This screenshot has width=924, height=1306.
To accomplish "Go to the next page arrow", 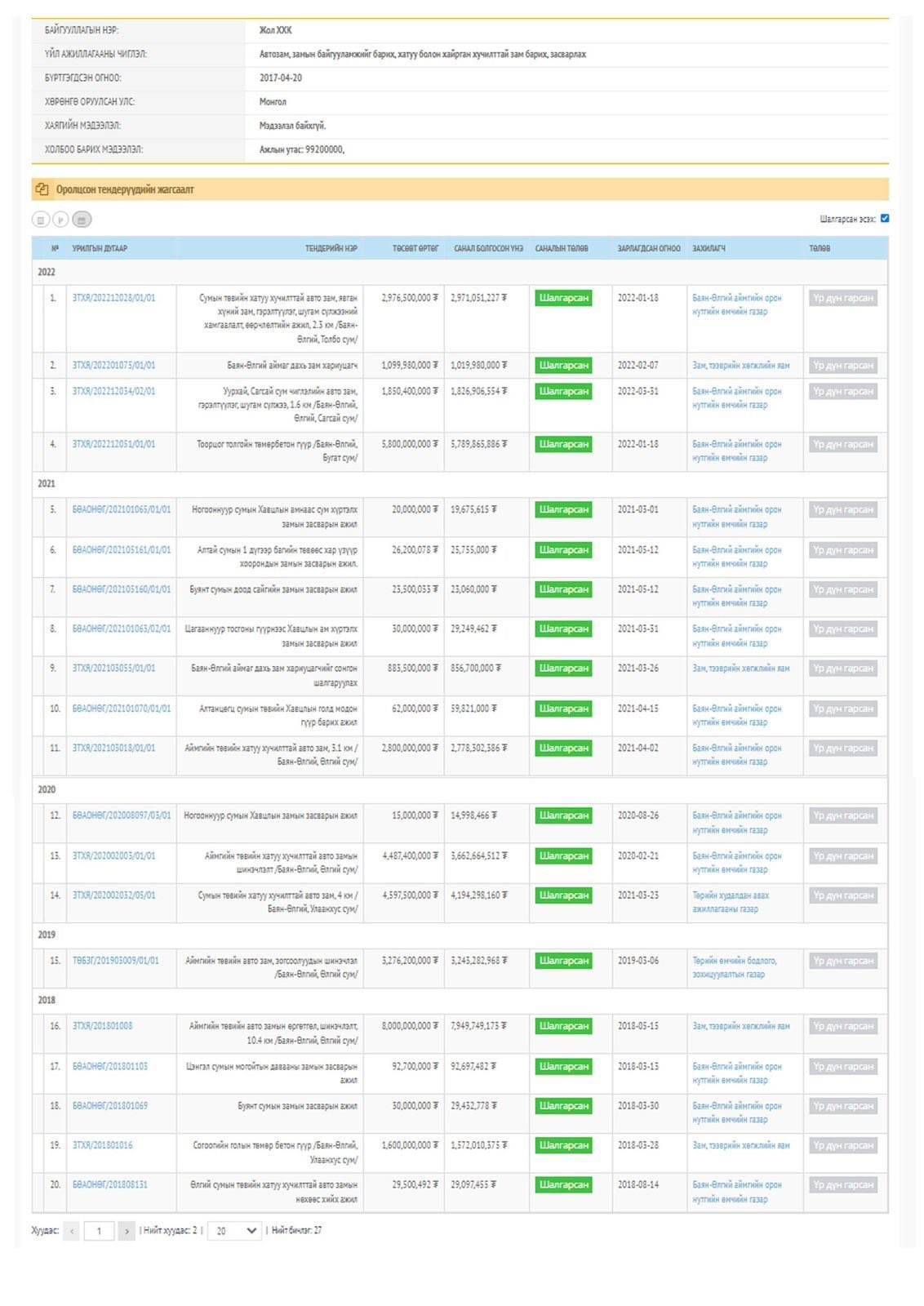I will (x=126, y=1231).
